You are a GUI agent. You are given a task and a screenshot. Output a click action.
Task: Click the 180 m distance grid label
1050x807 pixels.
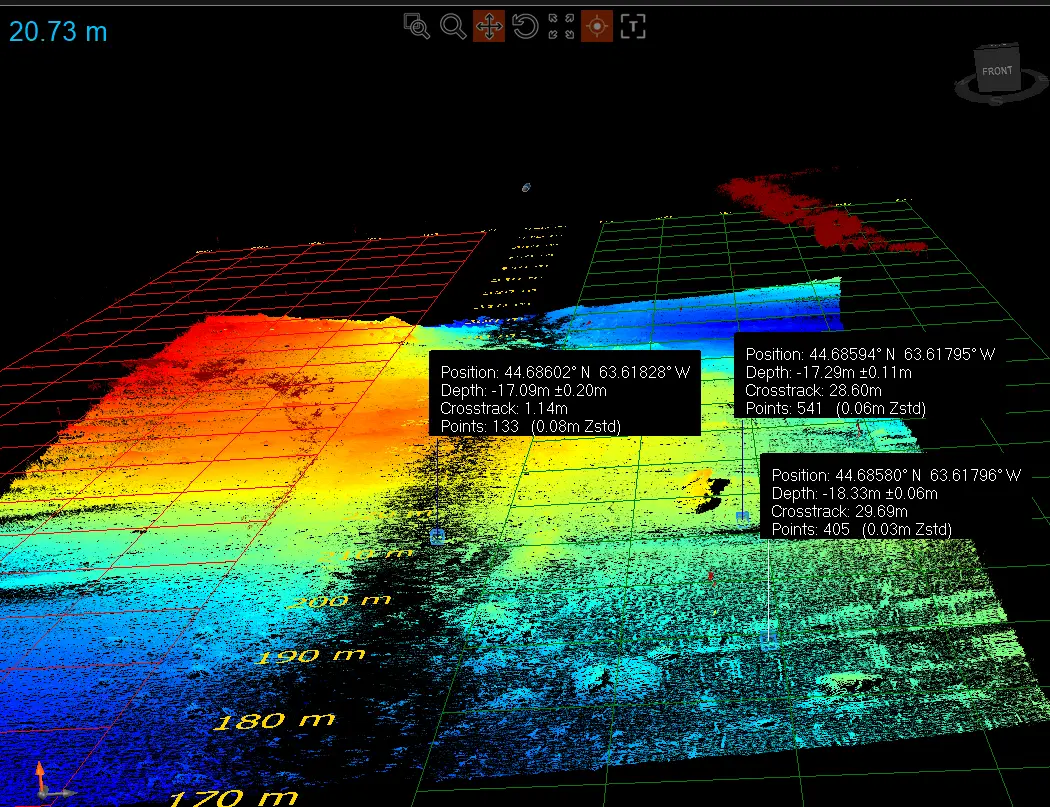pyautogui.click(x=275, y=720)
